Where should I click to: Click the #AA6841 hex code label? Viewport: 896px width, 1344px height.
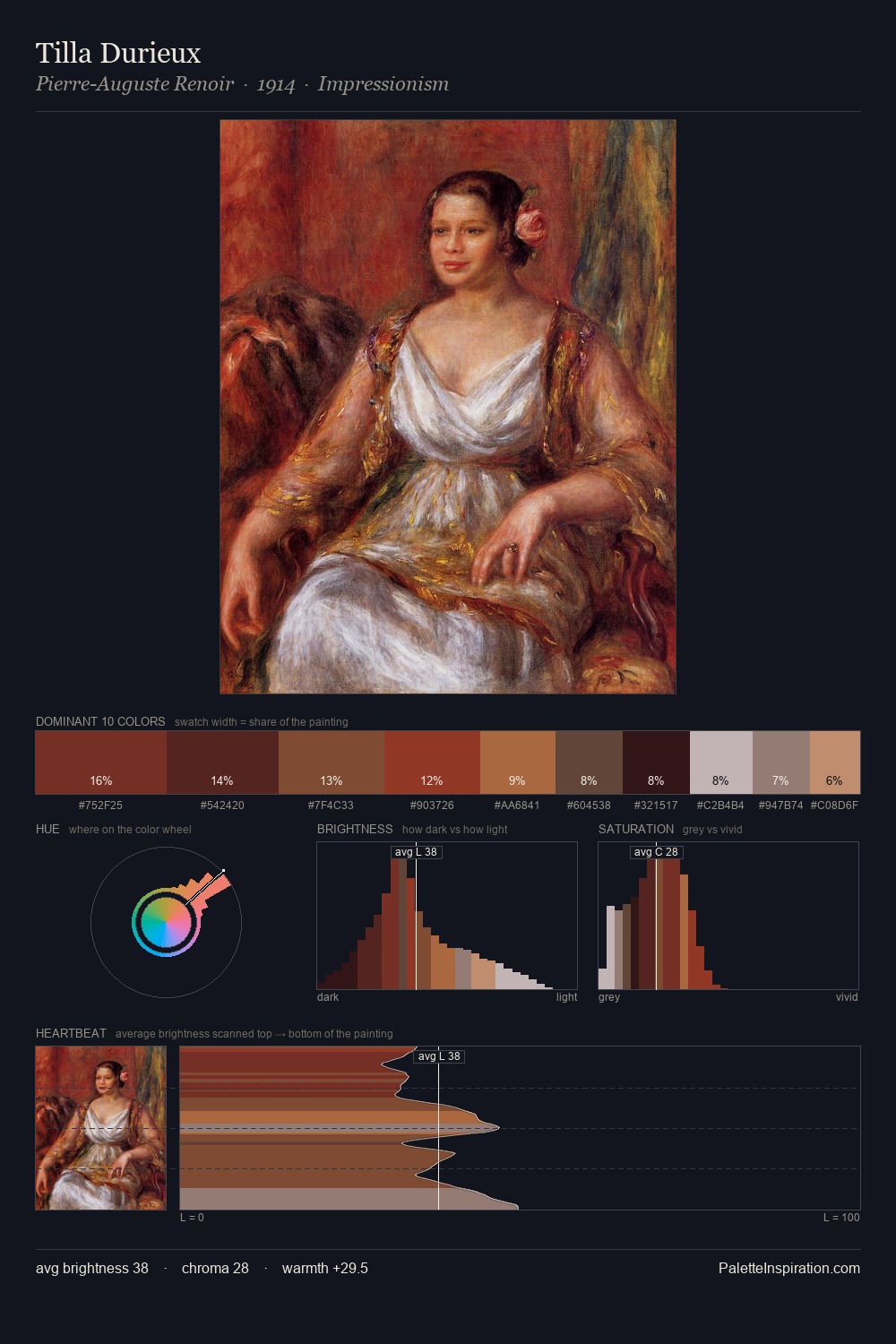(517, 806)
